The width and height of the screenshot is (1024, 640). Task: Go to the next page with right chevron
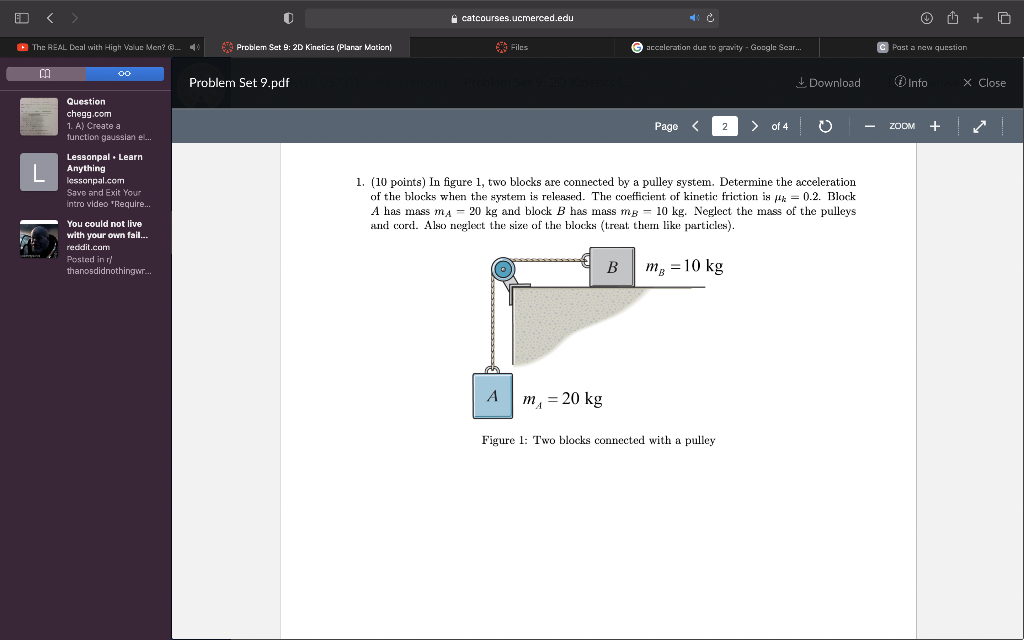[755, 126]
